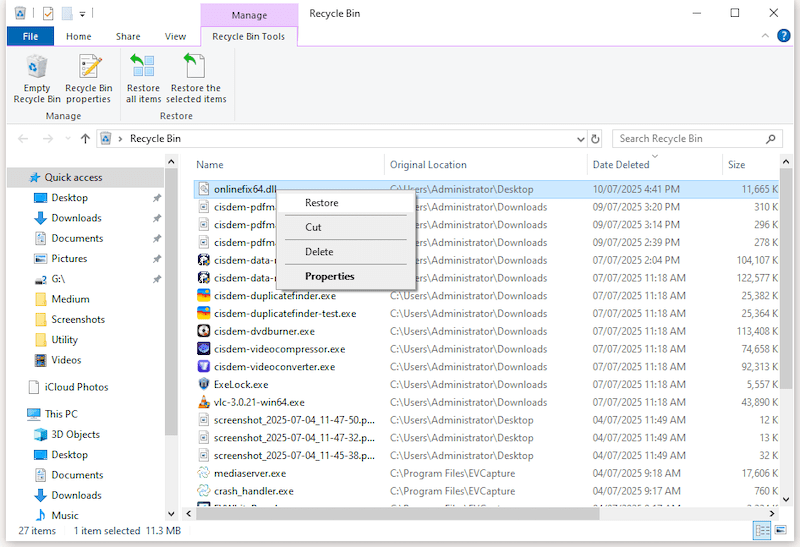This screenshot has width=800, height=547.
Task: Choose Restore from the context menu
Action: [x=321, y=203]
